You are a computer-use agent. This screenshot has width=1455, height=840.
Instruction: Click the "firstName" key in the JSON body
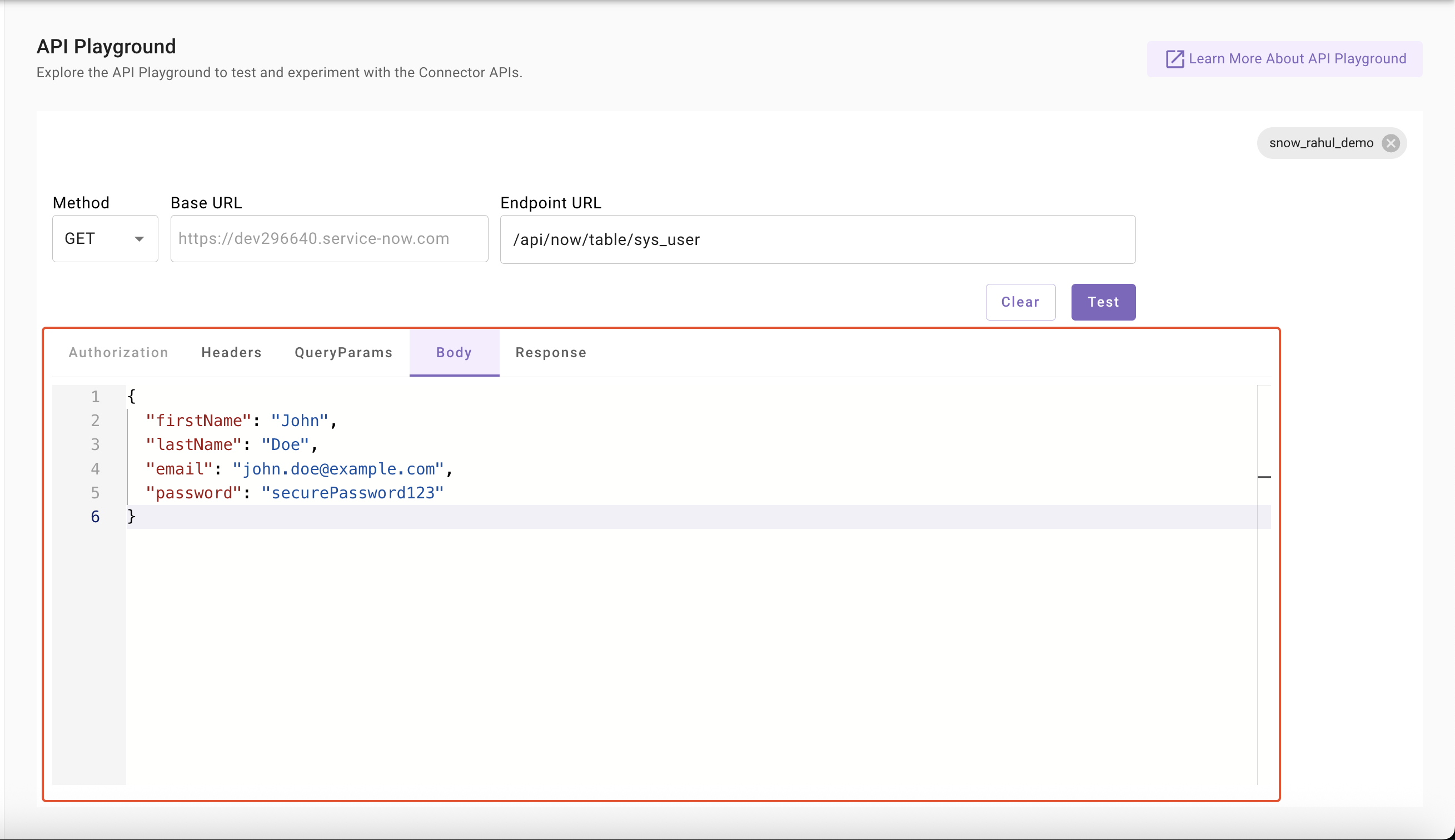click(x=198, y=421)
